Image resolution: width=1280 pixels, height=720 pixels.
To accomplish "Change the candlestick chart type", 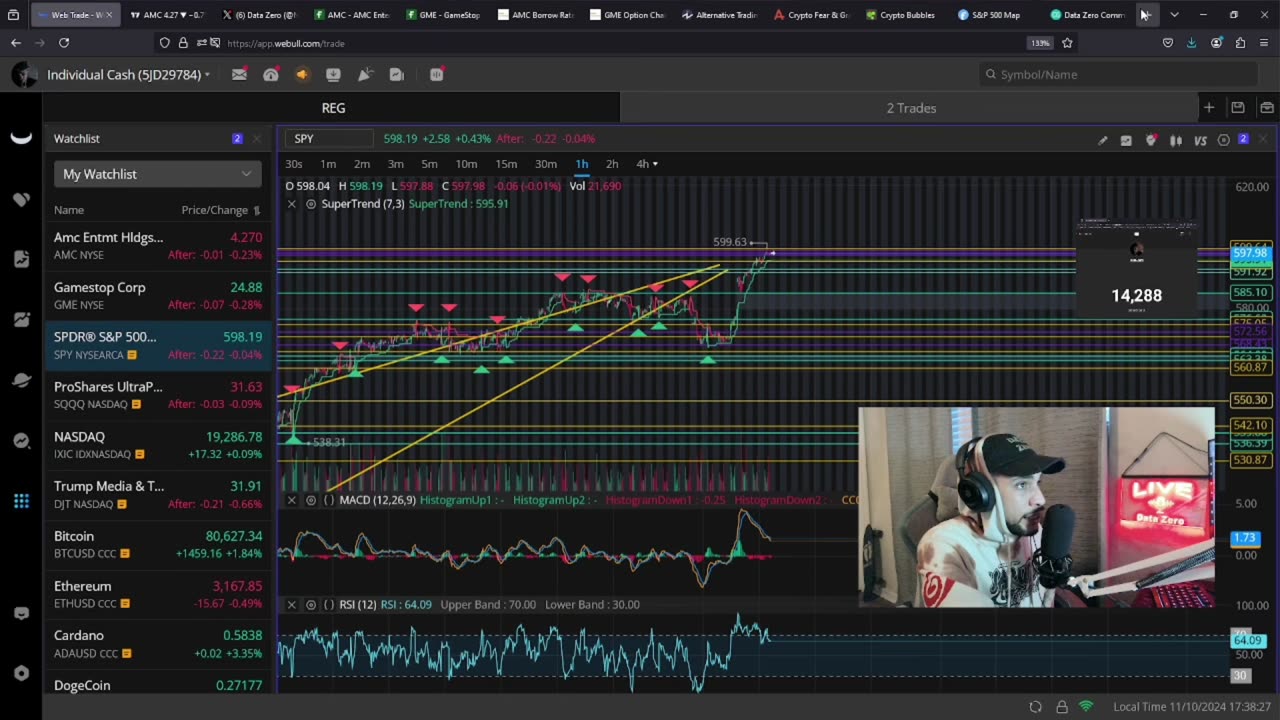I will click(x=1176, y=140).
